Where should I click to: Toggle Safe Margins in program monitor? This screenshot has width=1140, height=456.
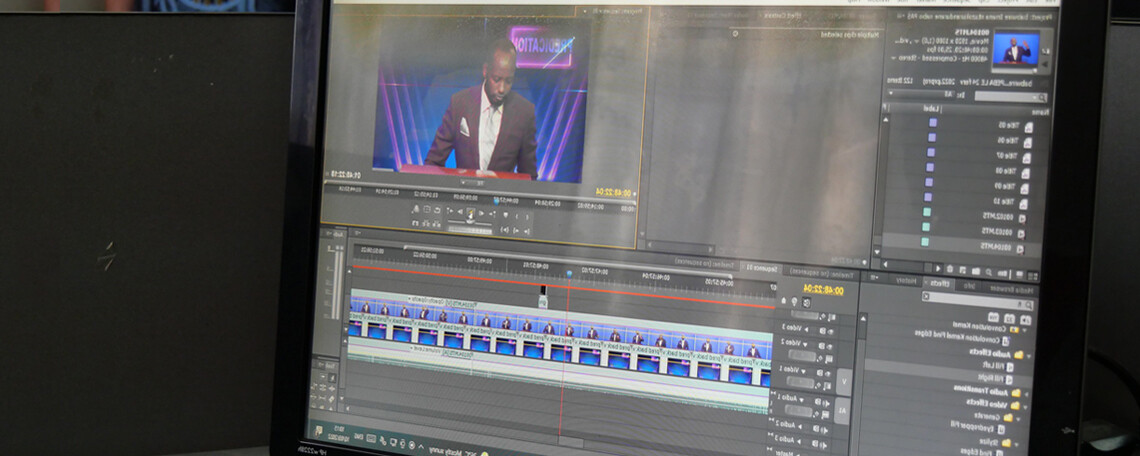[x=427, y=209]
